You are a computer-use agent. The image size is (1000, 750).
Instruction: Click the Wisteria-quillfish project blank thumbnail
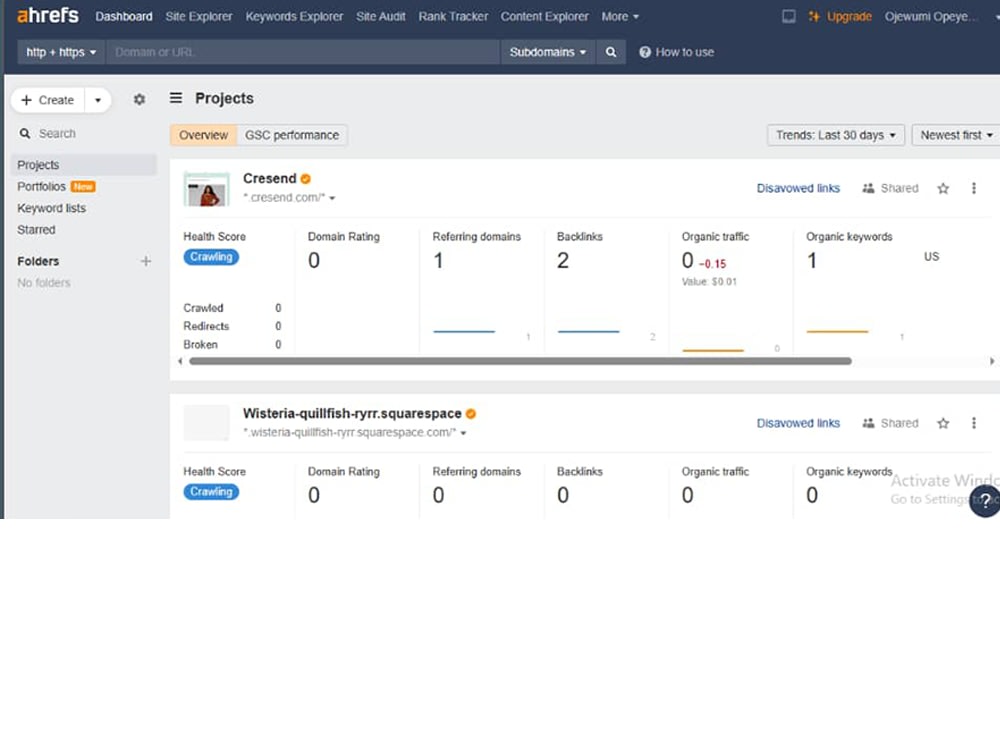(207, 423)
